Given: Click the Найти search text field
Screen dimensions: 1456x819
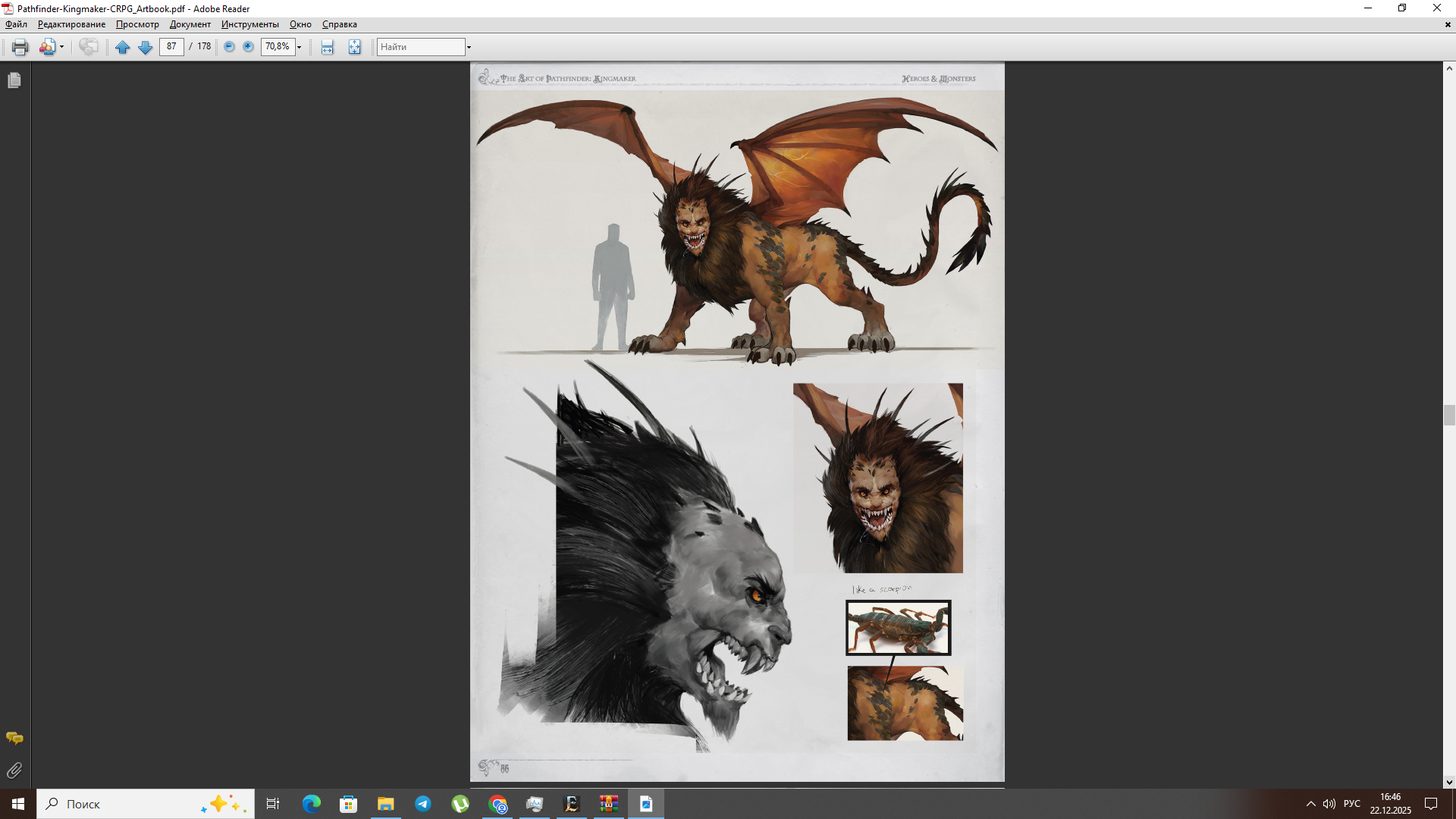Looking at the screenshot, I should coord(421,47).
